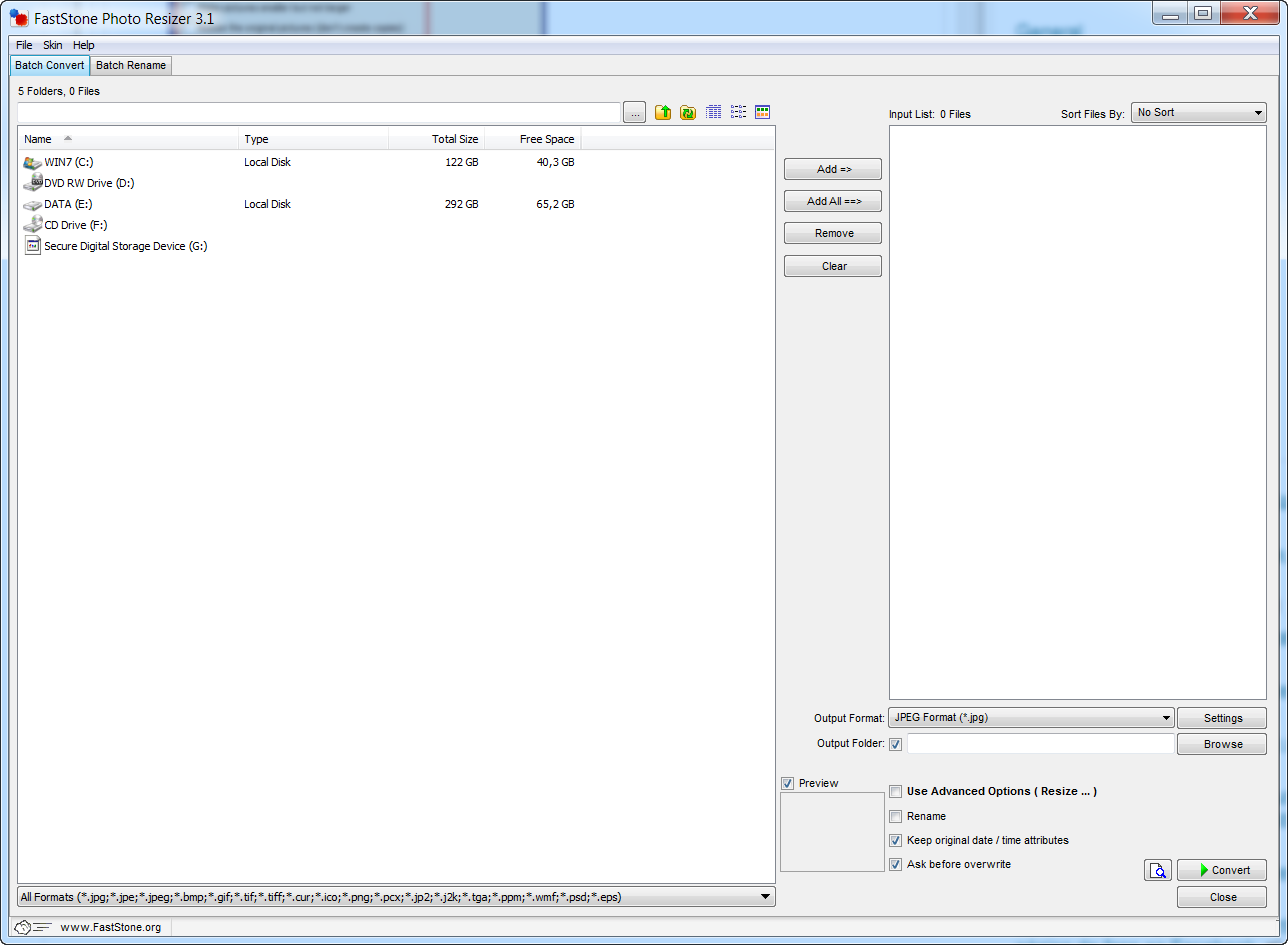1288x945 pixels.
Task: Switch to details list view icon
Action: click(x=713, y=113)
